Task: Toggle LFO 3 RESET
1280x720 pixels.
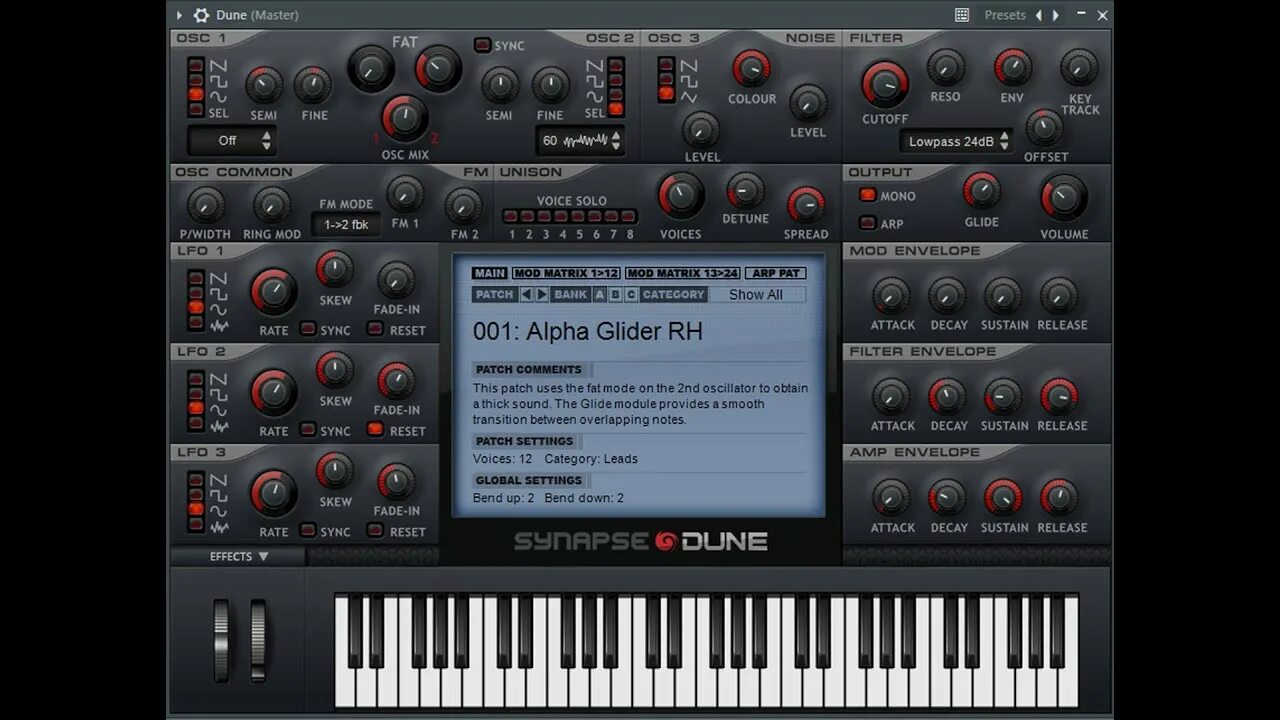Action: 375,531
